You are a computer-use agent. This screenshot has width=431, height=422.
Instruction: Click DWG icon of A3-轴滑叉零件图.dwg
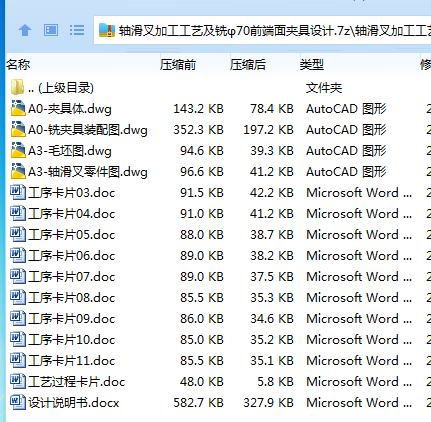tap(18, 171)
